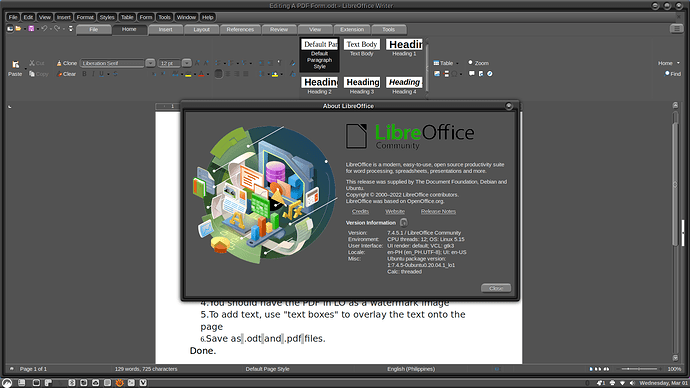This screenshot has height=388, width=690.
Task: Click the Insert Image icon below Table
Action: click(x=437, y=74)
